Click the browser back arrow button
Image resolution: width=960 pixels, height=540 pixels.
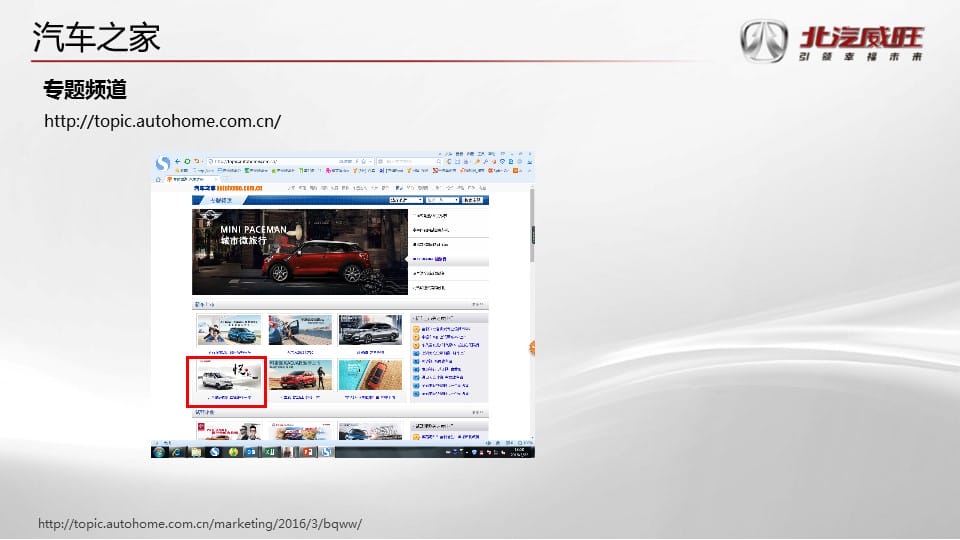click(x=178, y=161)
